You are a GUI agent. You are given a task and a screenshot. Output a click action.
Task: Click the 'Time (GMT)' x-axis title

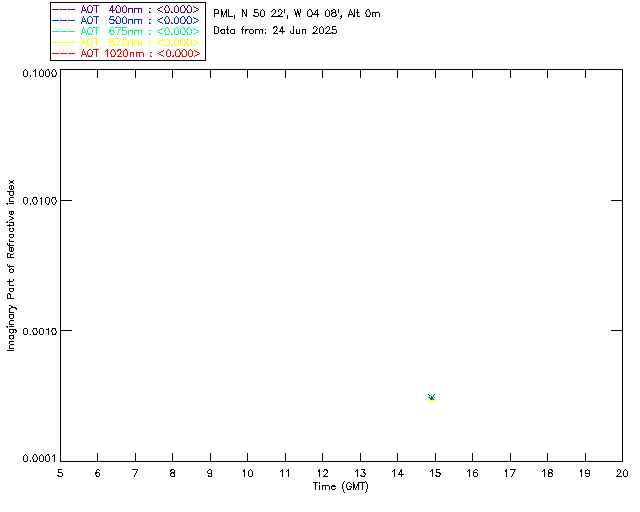(341, 486)
